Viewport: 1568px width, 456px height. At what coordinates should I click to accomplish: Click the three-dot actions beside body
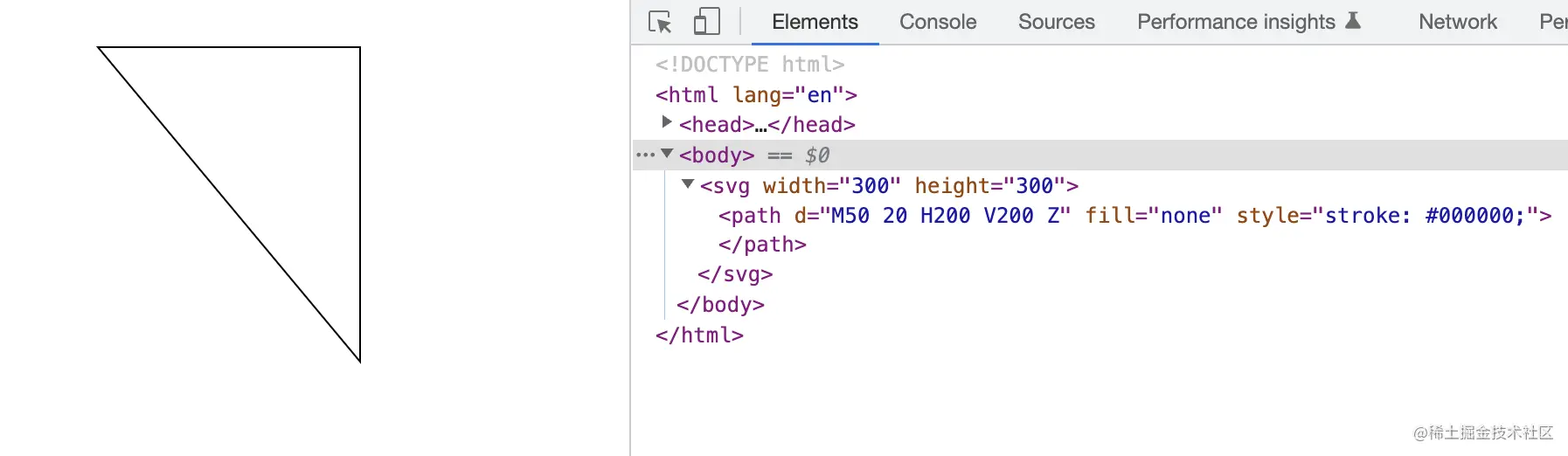coord(645,155)
